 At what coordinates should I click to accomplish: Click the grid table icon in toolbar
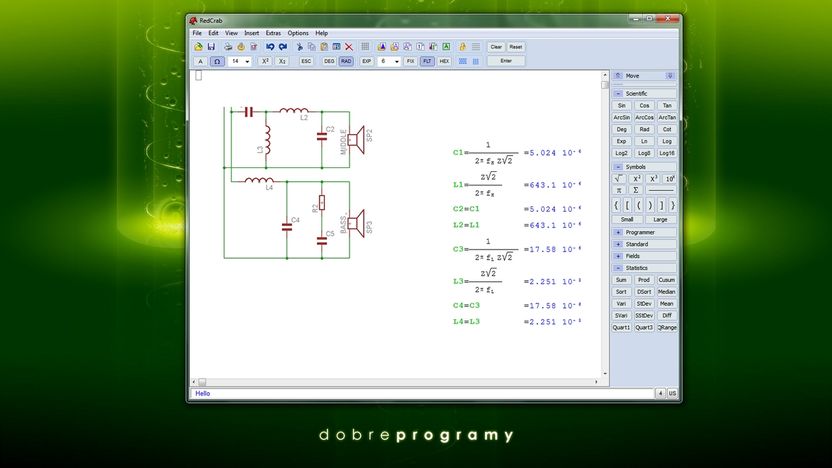click(x=365, y=47)
